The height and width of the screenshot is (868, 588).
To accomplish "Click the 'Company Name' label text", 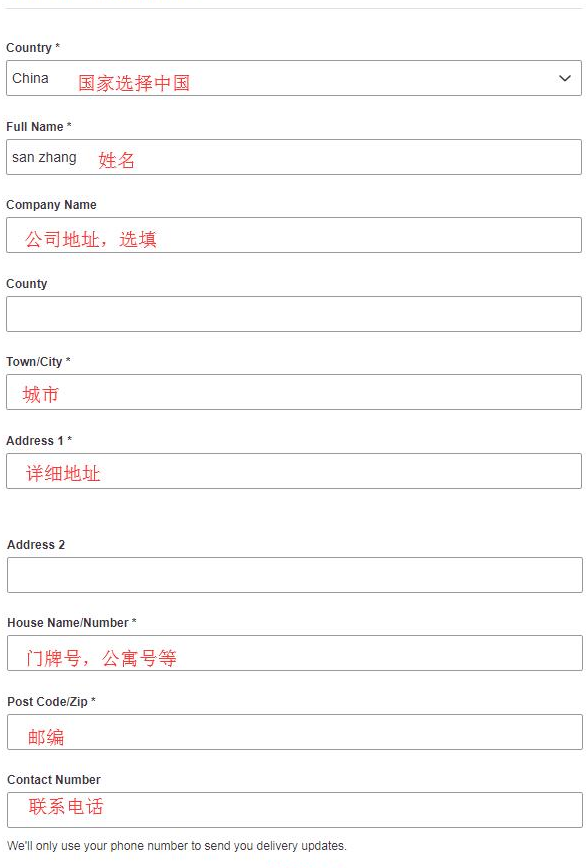I will click(51, 204).
